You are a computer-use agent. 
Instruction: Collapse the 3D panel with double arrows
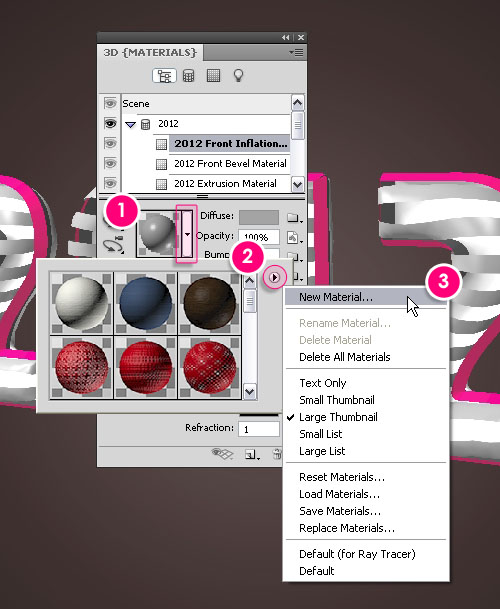[x=286, y=38]
